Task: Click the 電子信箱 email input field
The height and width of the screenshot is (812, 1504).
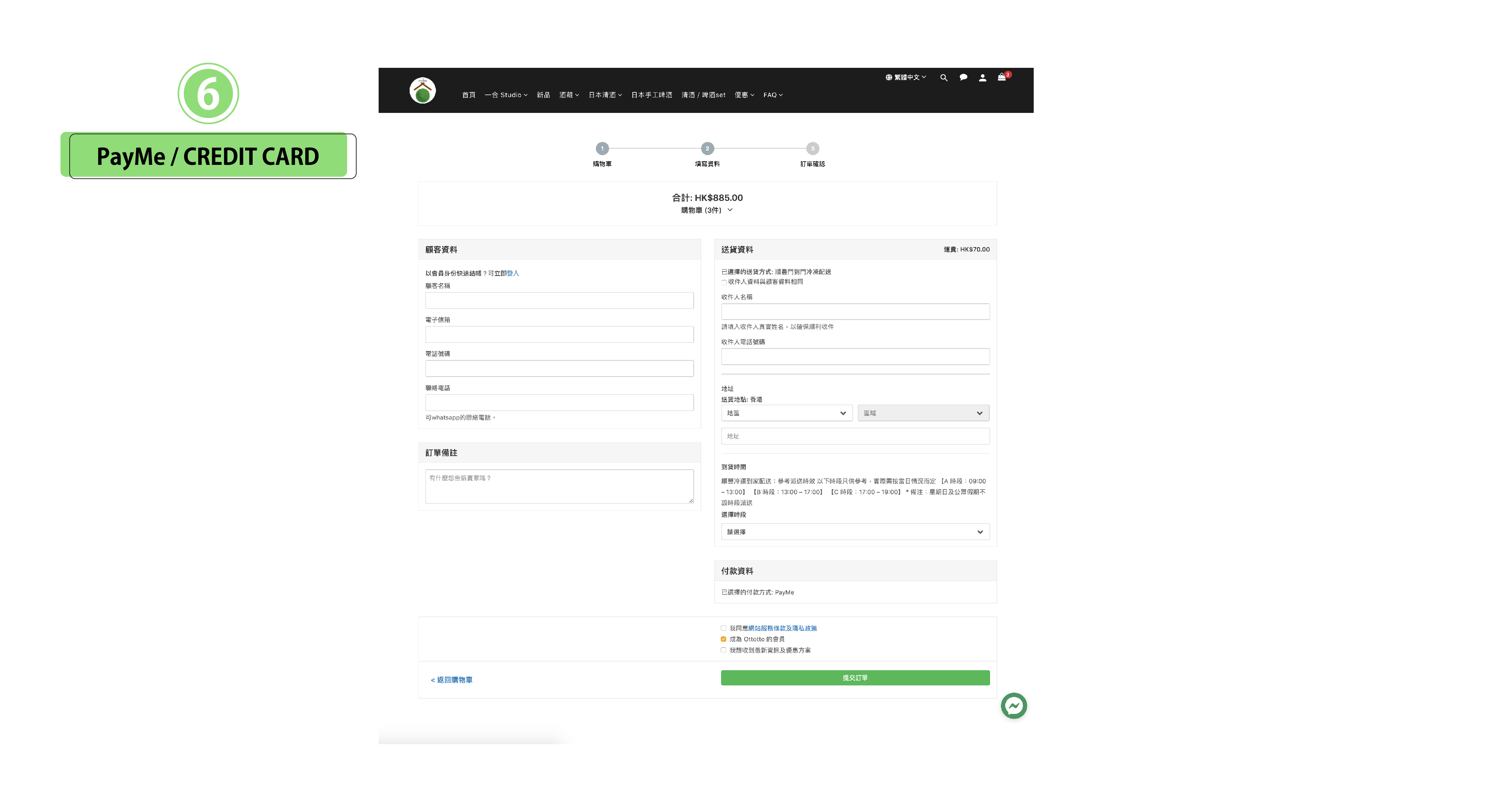Action: point(559,334)
